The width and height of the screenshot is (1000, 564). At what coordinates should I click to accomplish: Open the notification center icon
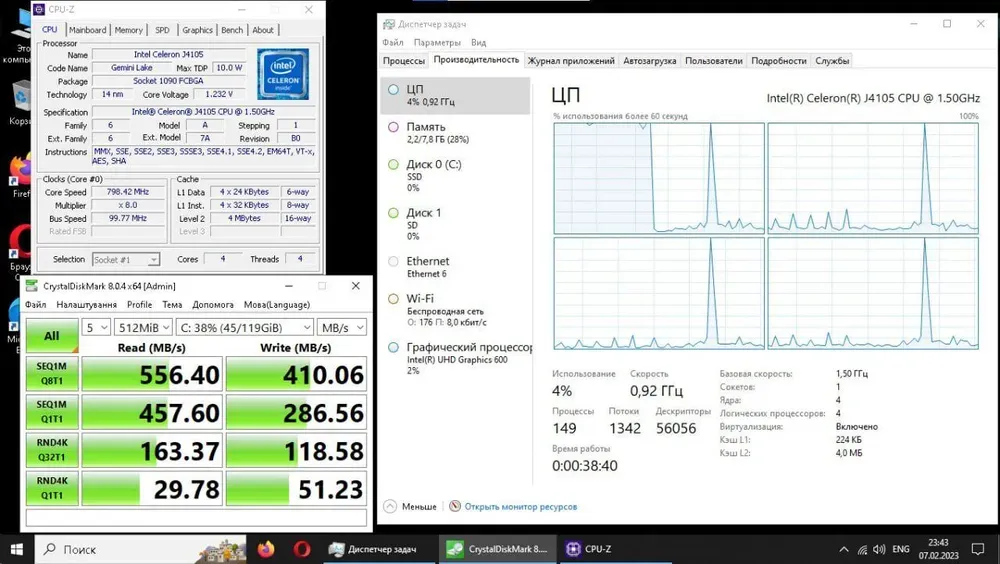(979, 549)
